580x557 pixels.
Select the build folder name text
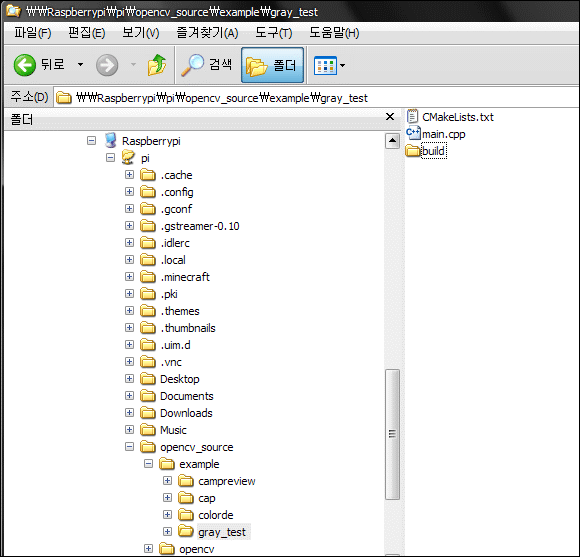click(434, 151)
